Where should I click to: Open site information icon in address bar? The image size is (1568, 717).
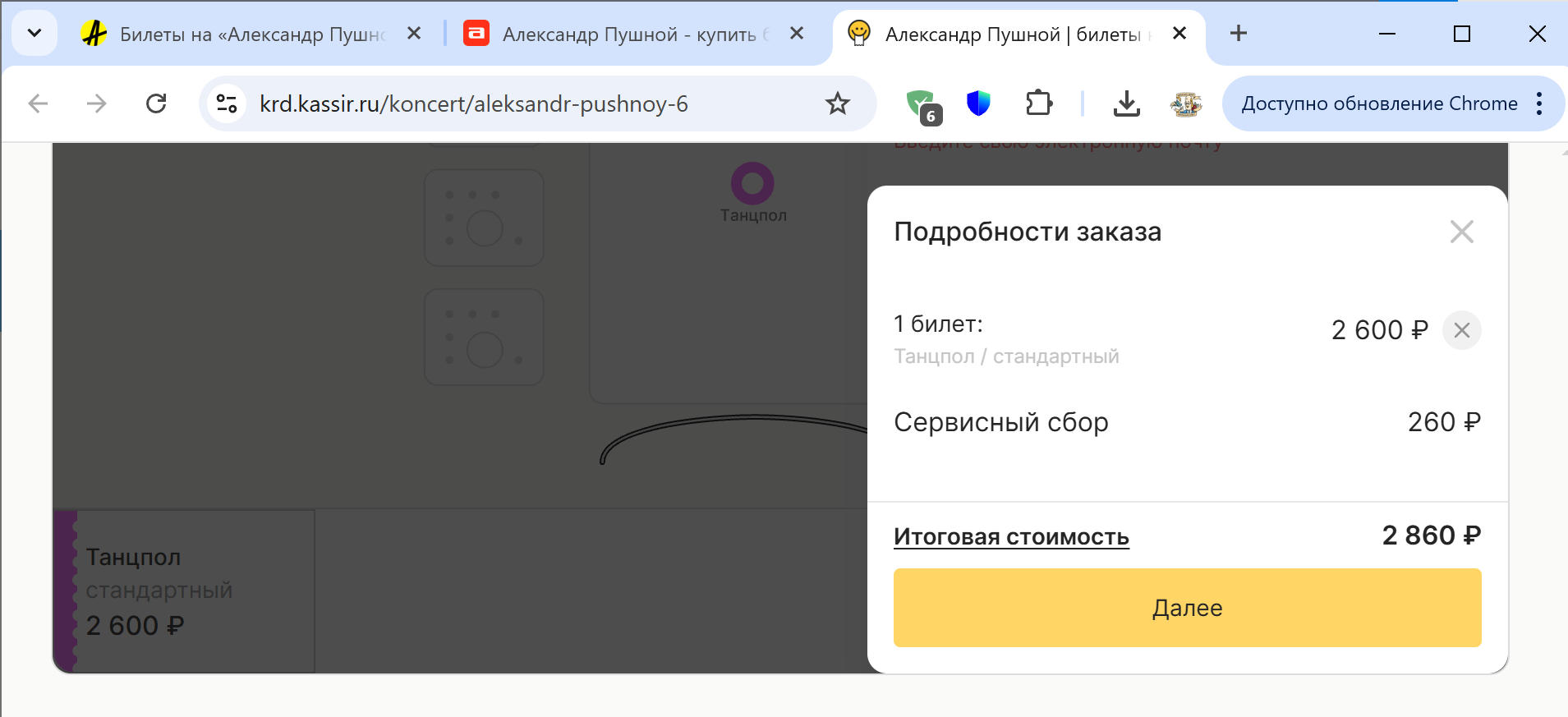coord(226,103)
